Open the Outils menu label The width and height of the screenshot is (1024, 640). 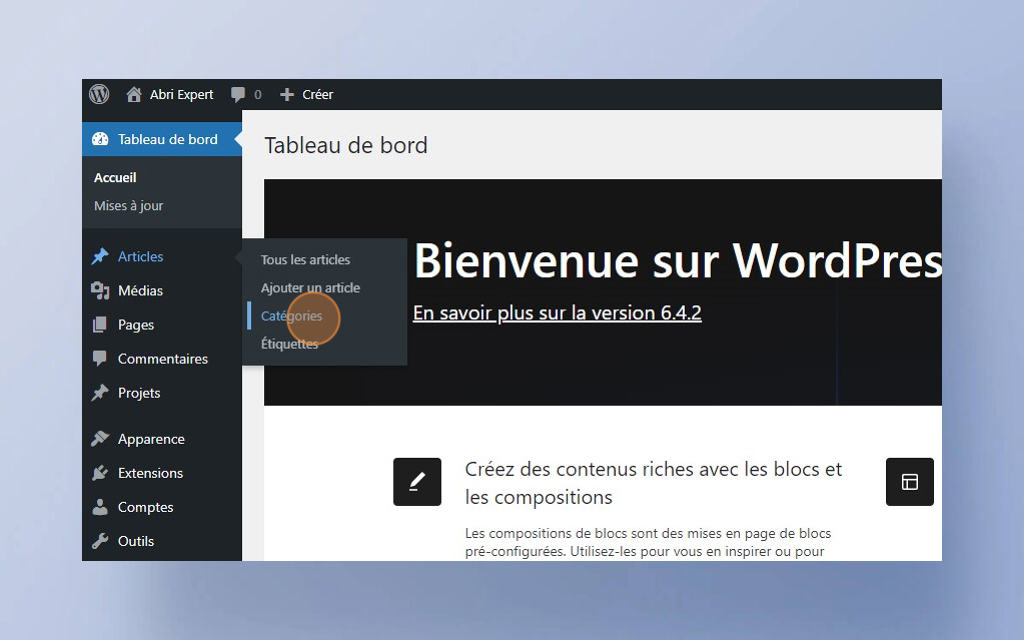coord(136,541)
